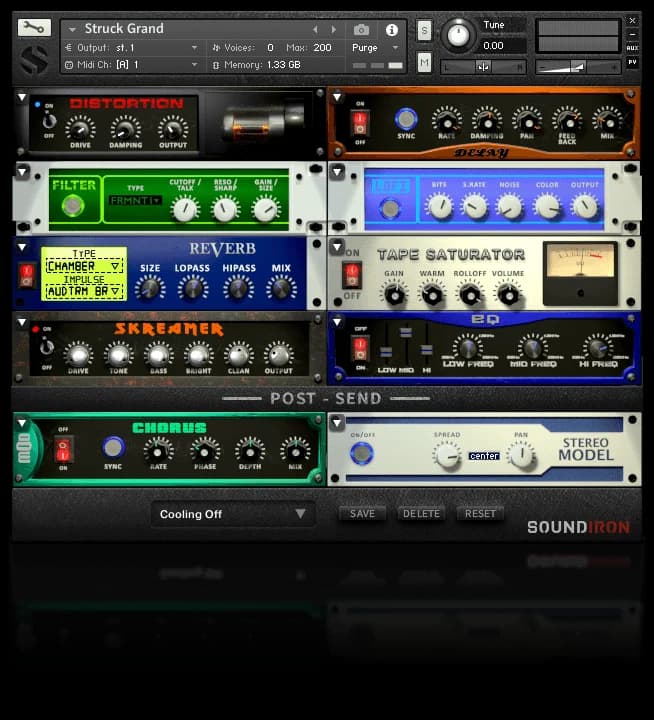
Task: Click the camera snapshot icon
Action: pos(362,30)
